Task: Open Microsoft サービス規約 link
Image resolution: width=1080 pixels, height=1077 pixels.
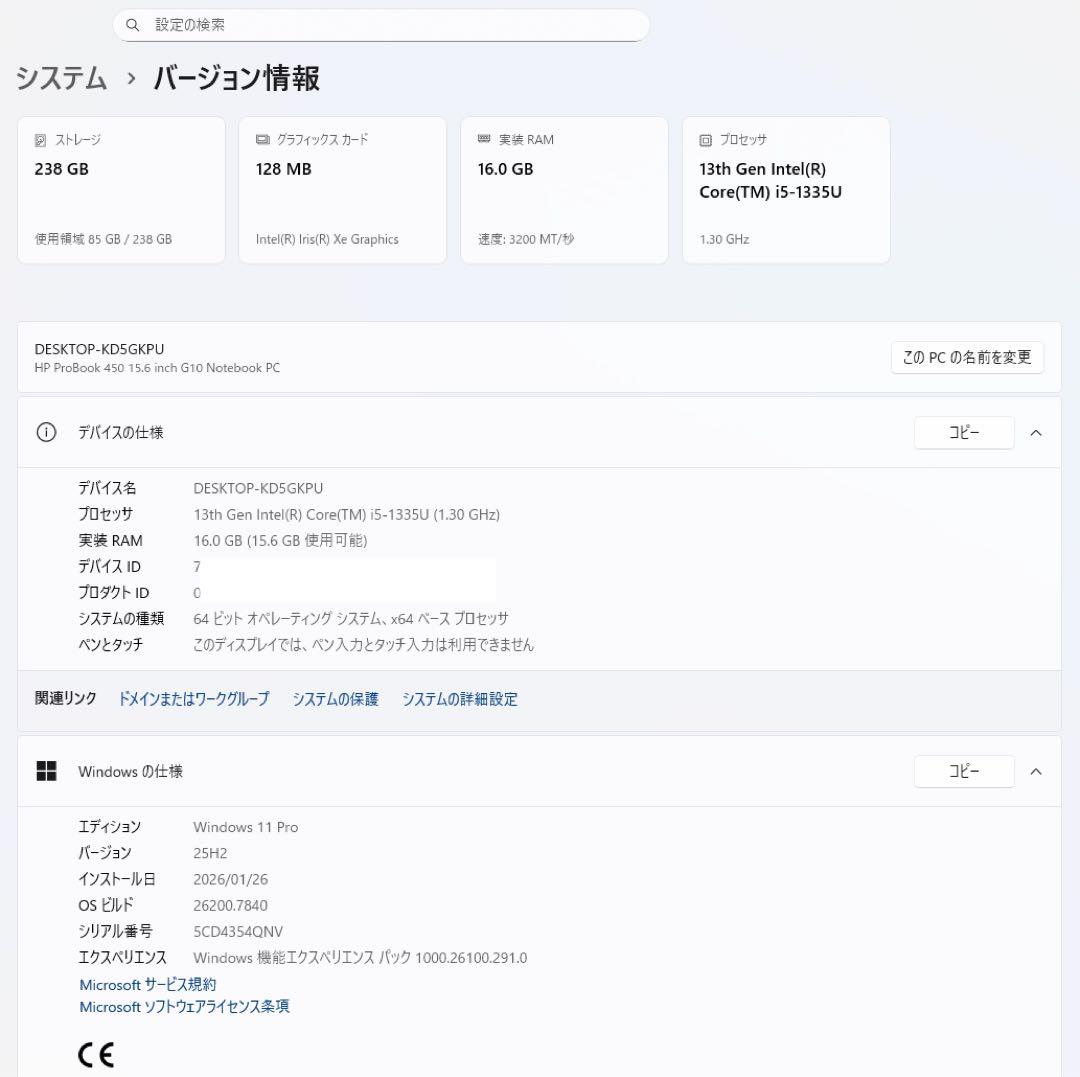Action: click(x=147, y=985)
